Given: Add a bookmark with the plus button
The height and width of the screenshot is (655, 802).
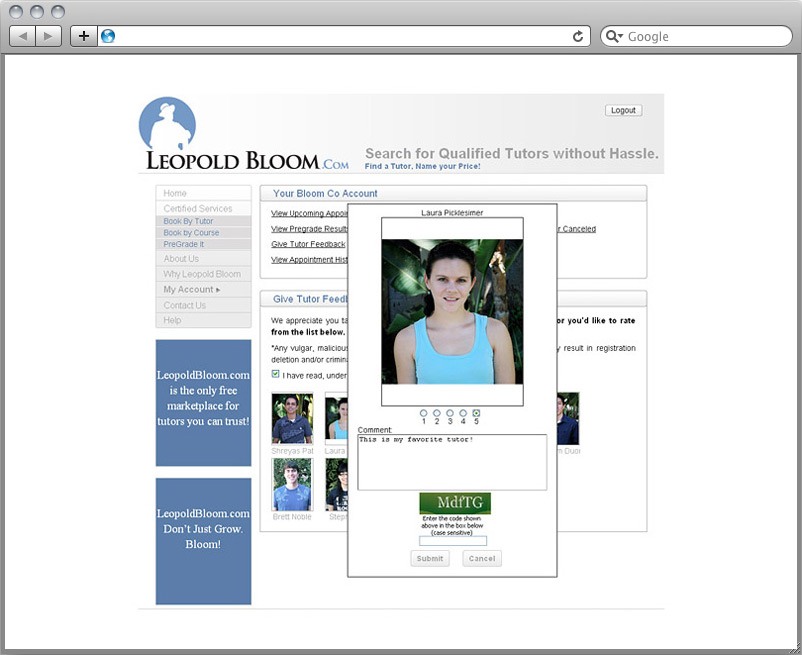Looking at the screenshot, I should (x=84, y=36).
